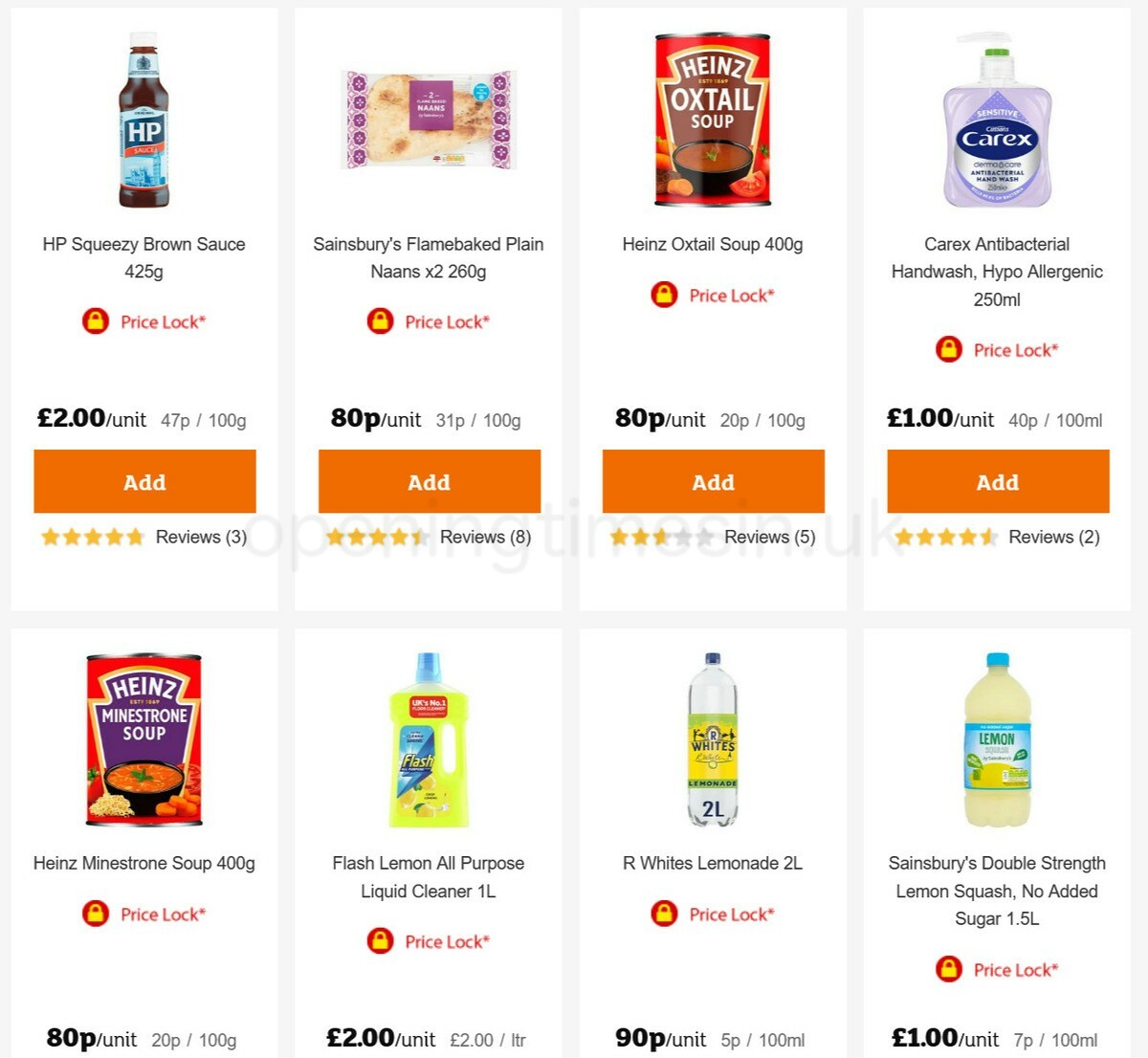This screenshot has height=1058, width=1148.
Task: Select the third star rating for Heinz Oxtail Soup
Action: [x=662, y=537]
